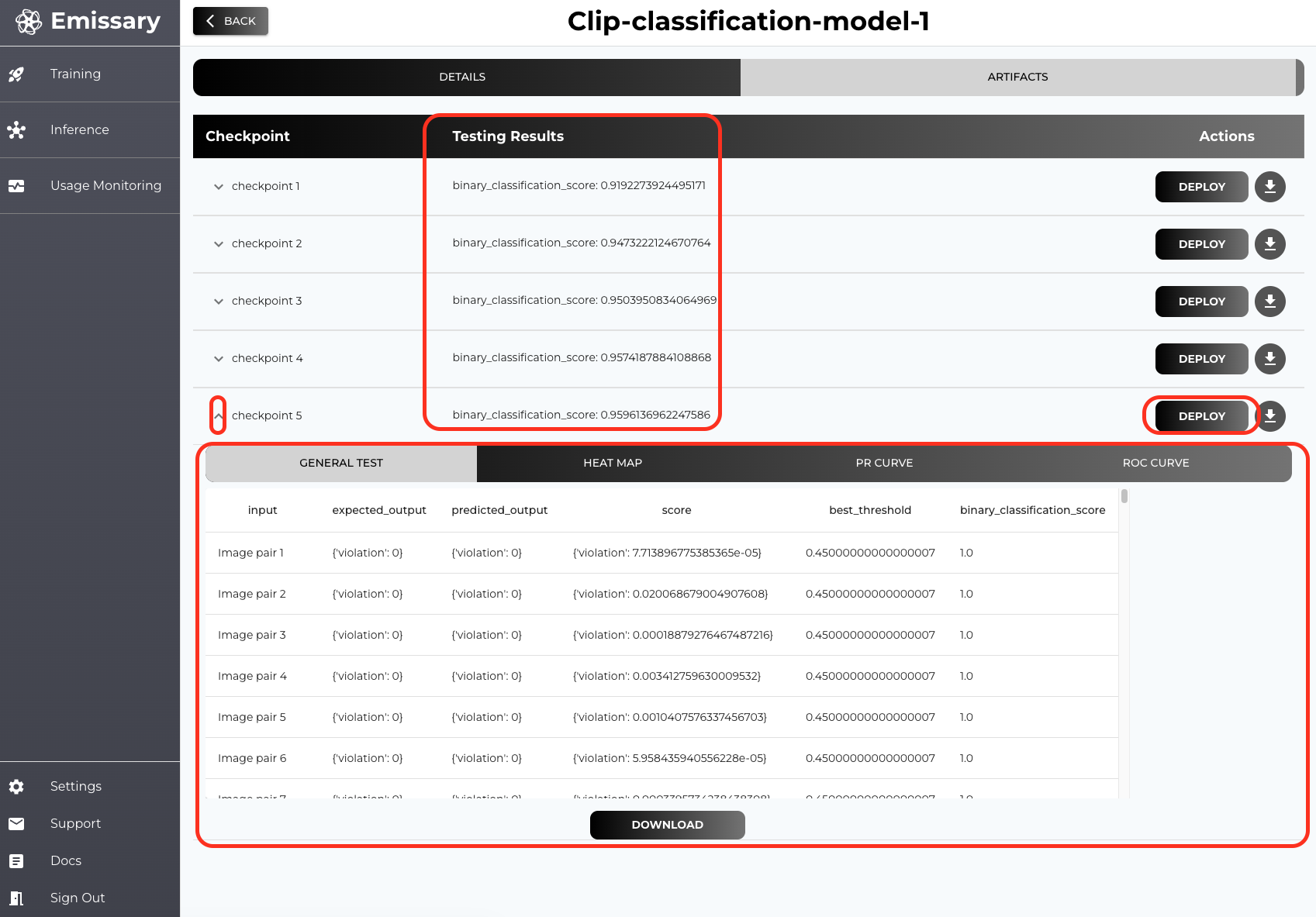Expand the checkpoint 1 row
1316x917 pixels.
[x=219, y=187]
